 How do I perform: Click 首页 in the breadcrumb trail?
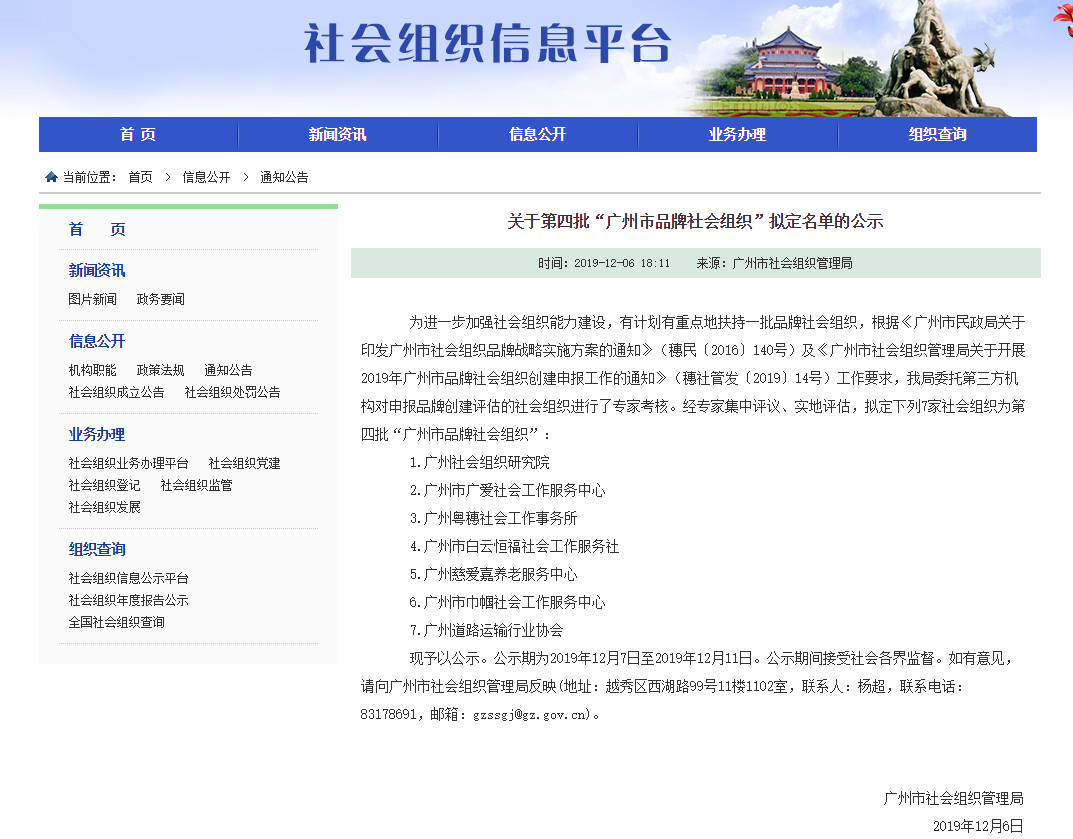coord(140,177)
